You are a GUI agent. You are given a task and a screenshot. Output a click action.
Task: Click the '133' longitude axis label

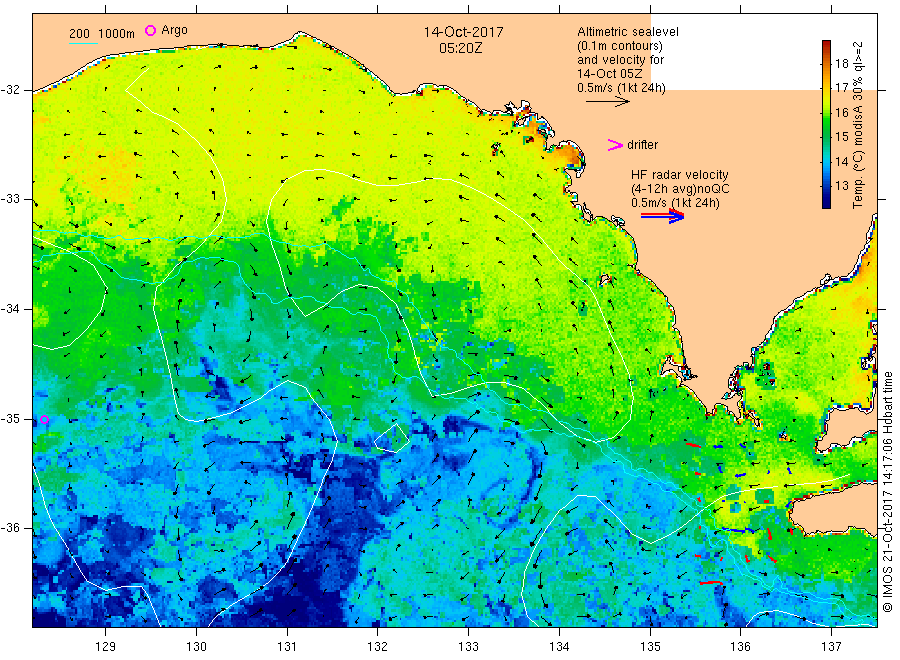point(468,646)
